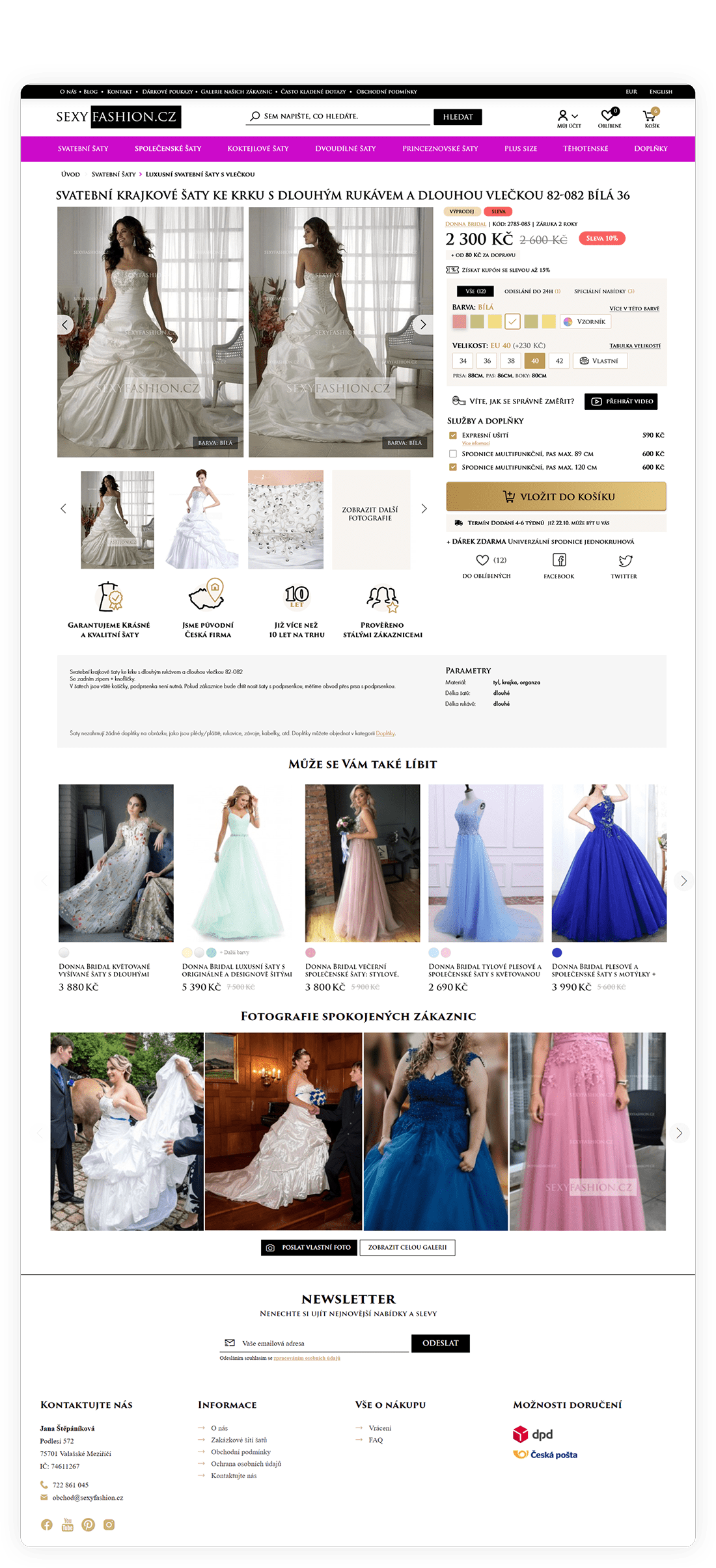This screenshot has height=1568, width=716.
Task: Open the YouTube icon in footer
Action: 68,1524
